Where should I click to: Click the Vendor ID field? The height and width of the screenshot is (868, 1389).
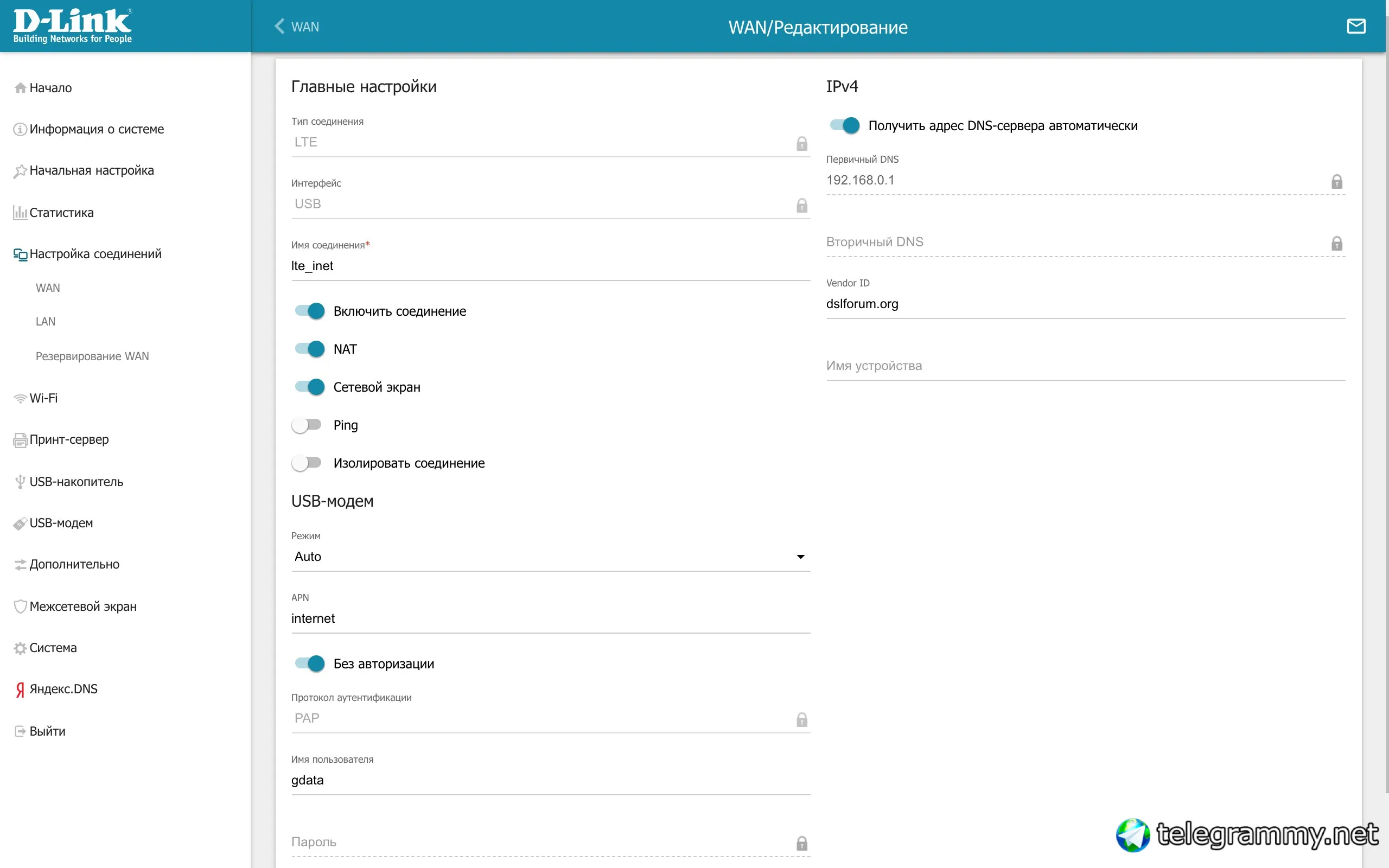tap(1085, 304)
